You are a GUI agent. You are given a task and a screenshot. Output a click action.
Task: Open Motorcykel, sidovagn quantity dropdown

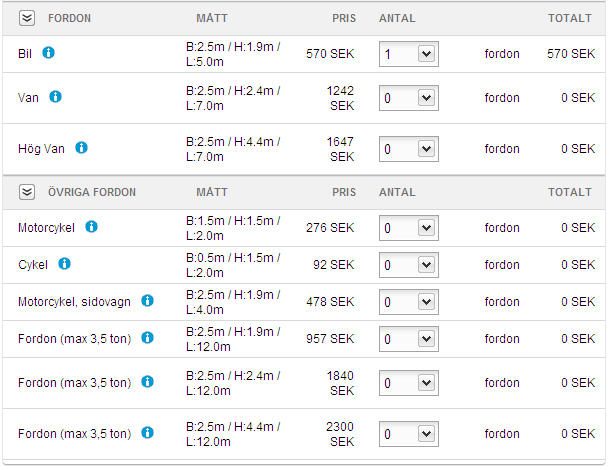(x=409, y=302)
